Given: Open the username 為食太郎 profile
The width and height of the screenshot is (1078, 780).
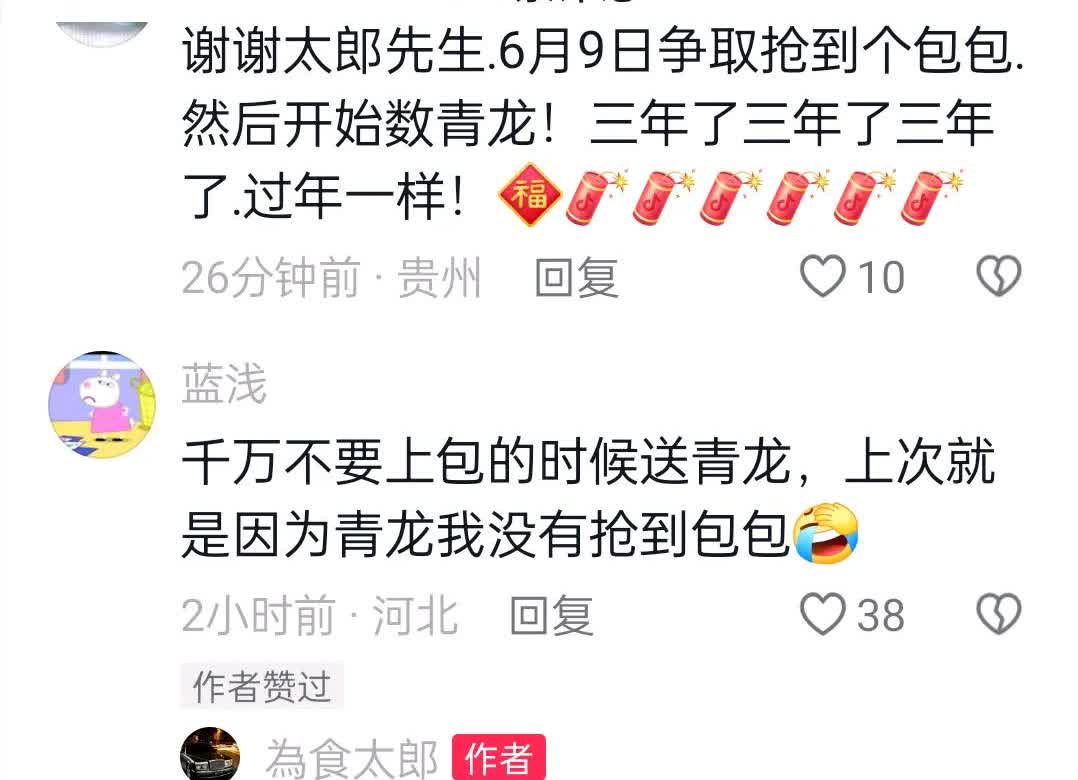Looking at the screenshot, I should [351, 758].
